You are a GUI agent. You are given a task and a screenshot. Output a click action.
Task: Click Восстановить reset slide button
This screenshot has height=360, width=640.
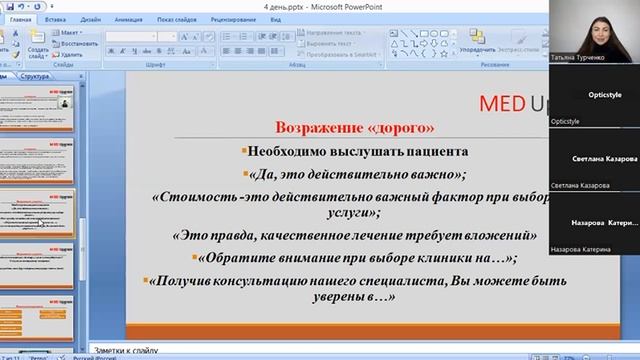[76, 44]
